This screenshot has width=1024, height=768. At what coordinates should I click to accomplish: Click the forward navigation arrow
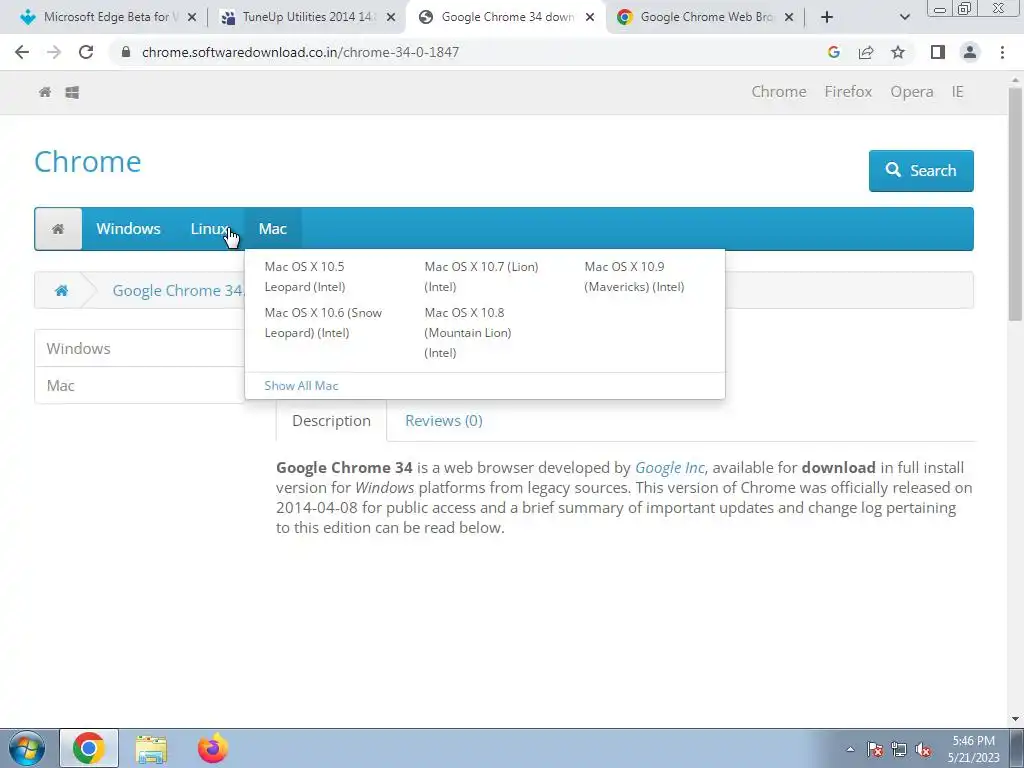click(54, 52)
